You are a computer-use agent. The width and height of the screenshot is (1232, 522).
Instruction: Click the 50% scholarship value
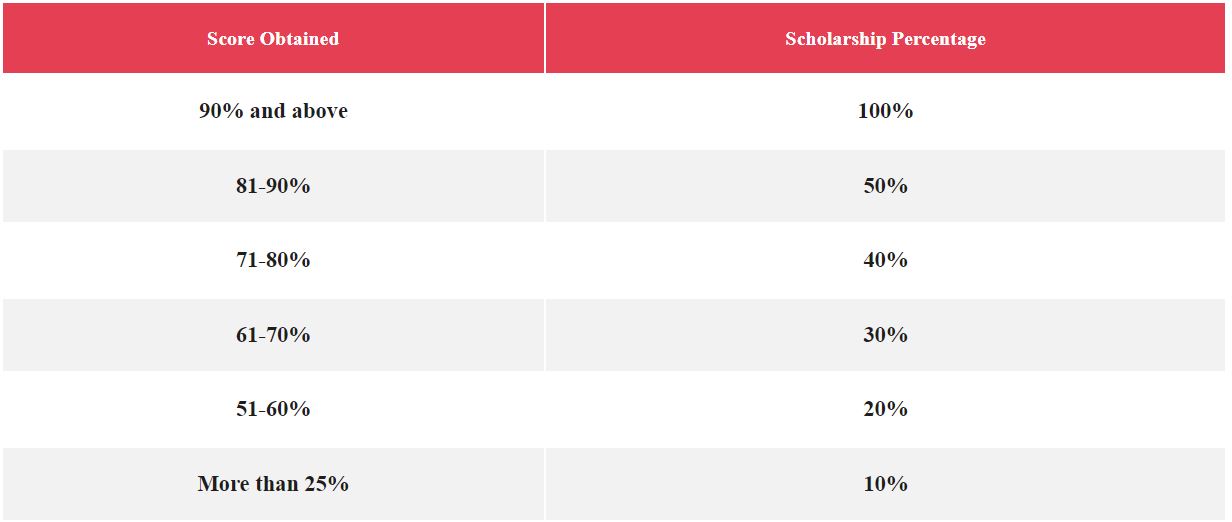885,186
